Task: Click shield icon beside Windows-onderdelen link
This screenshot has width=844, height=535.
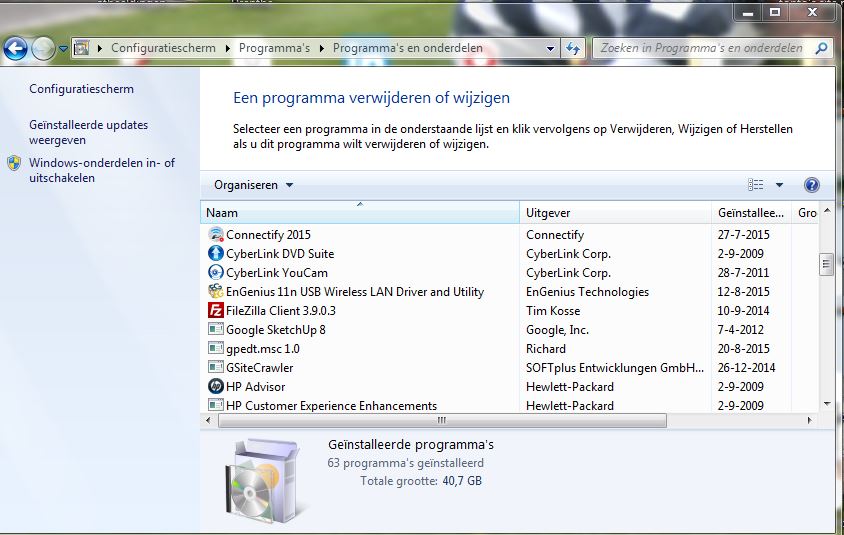Action: 15,163
